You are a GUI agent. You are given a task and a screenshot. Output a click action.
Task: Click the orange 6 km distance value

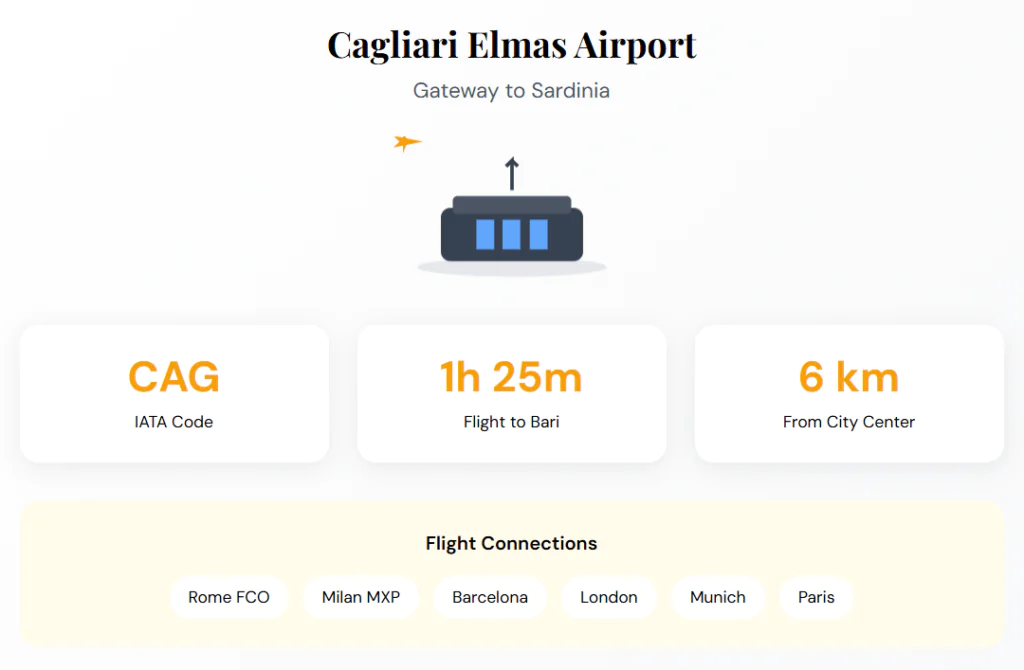pos(849,377)
